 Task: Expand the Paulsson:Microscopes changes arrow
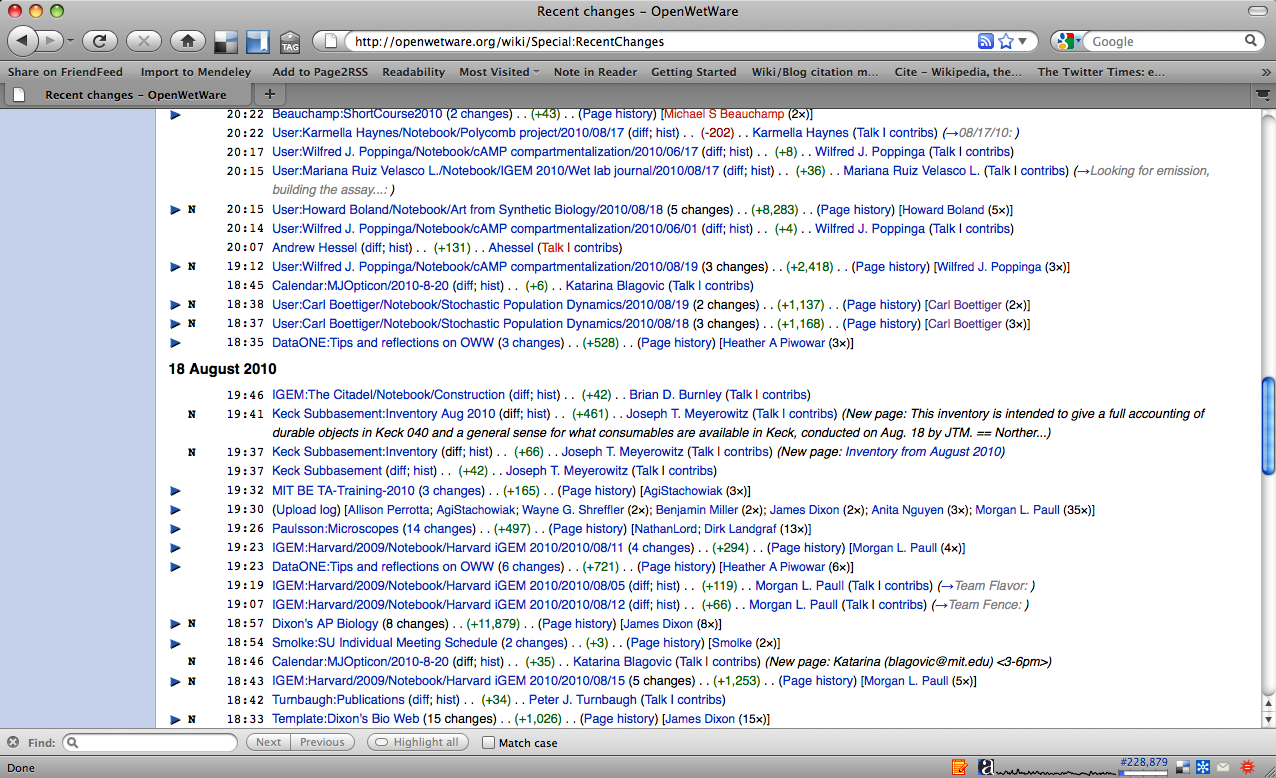coord(176,529)
